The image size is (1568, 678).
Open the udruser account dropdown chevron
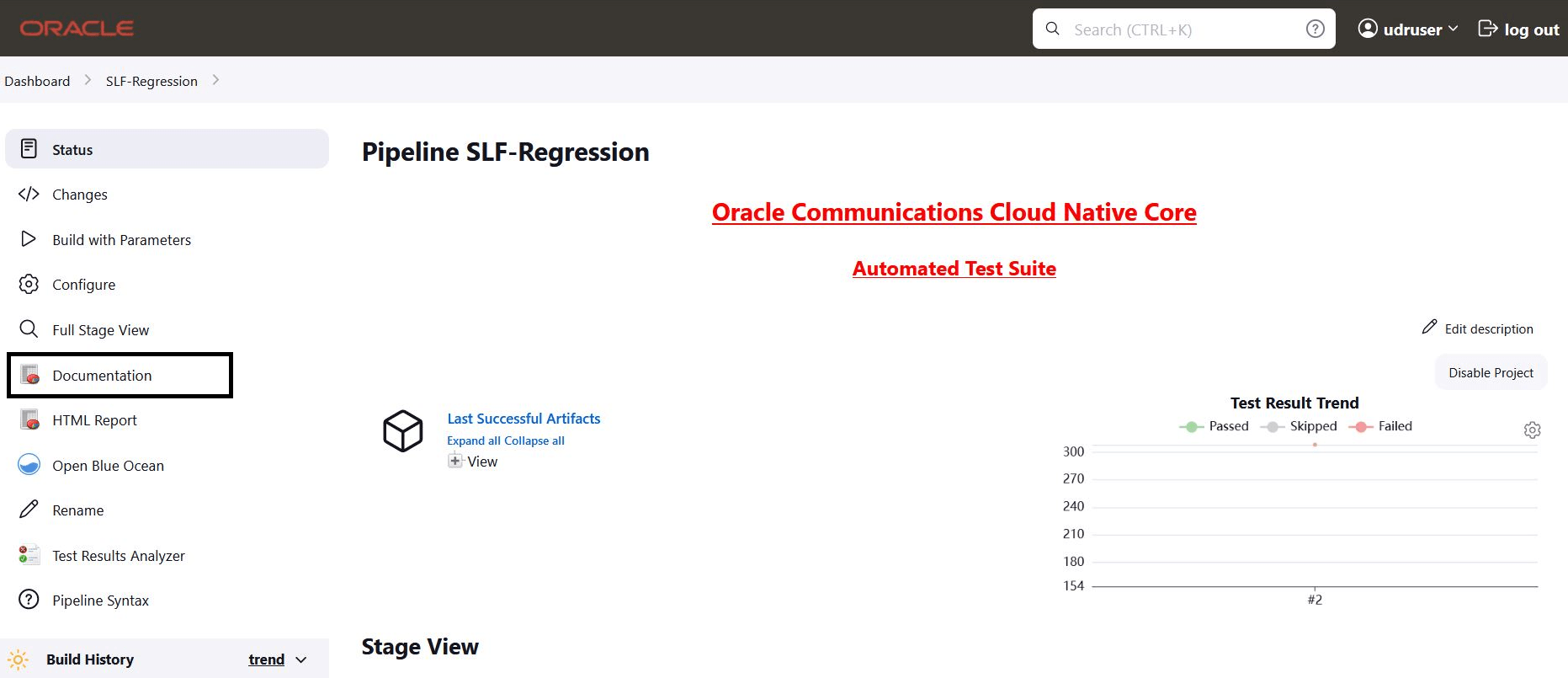[x=1453, y=29]
